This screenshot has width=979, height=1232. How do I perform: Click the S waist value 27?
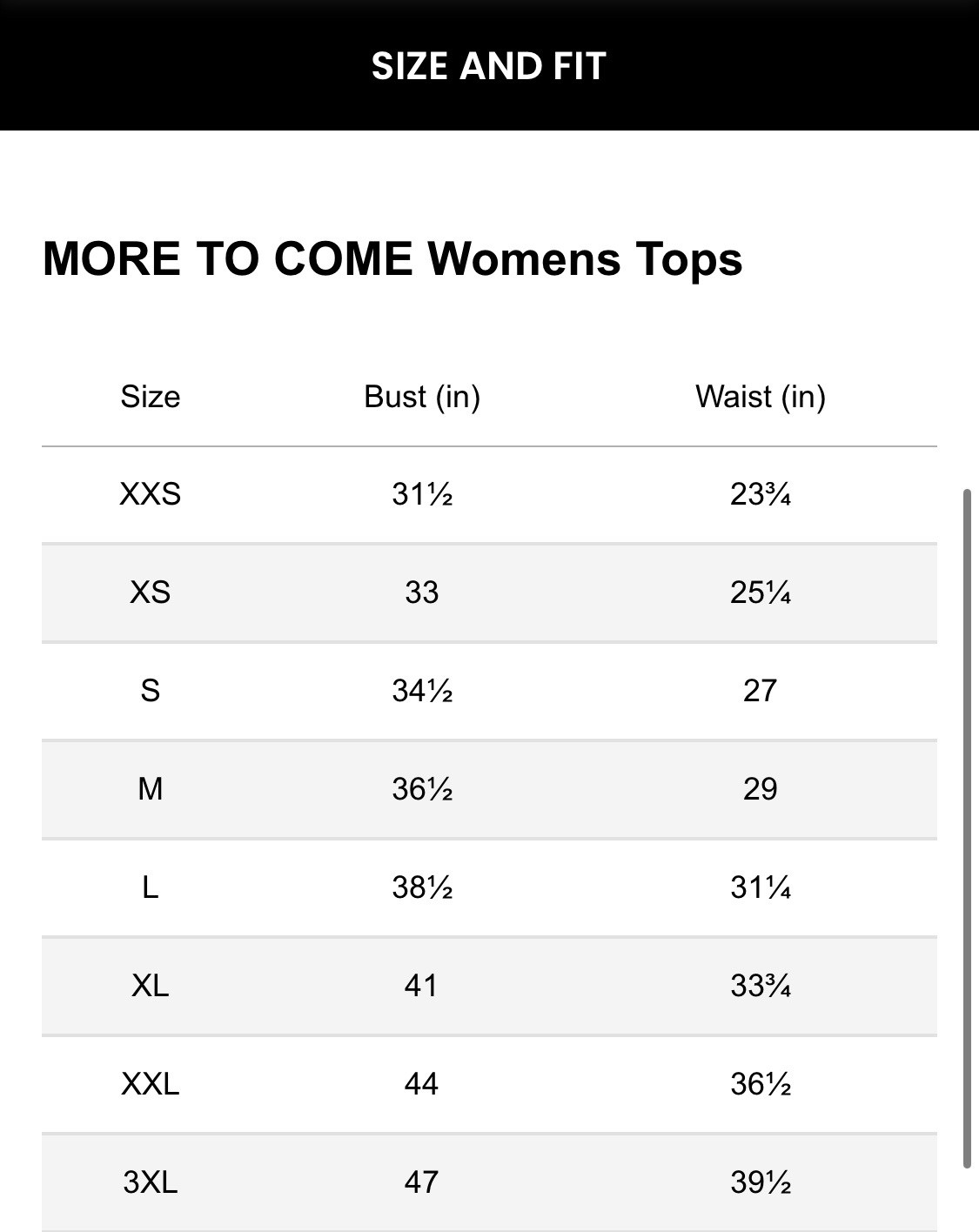tap(761, 691)
